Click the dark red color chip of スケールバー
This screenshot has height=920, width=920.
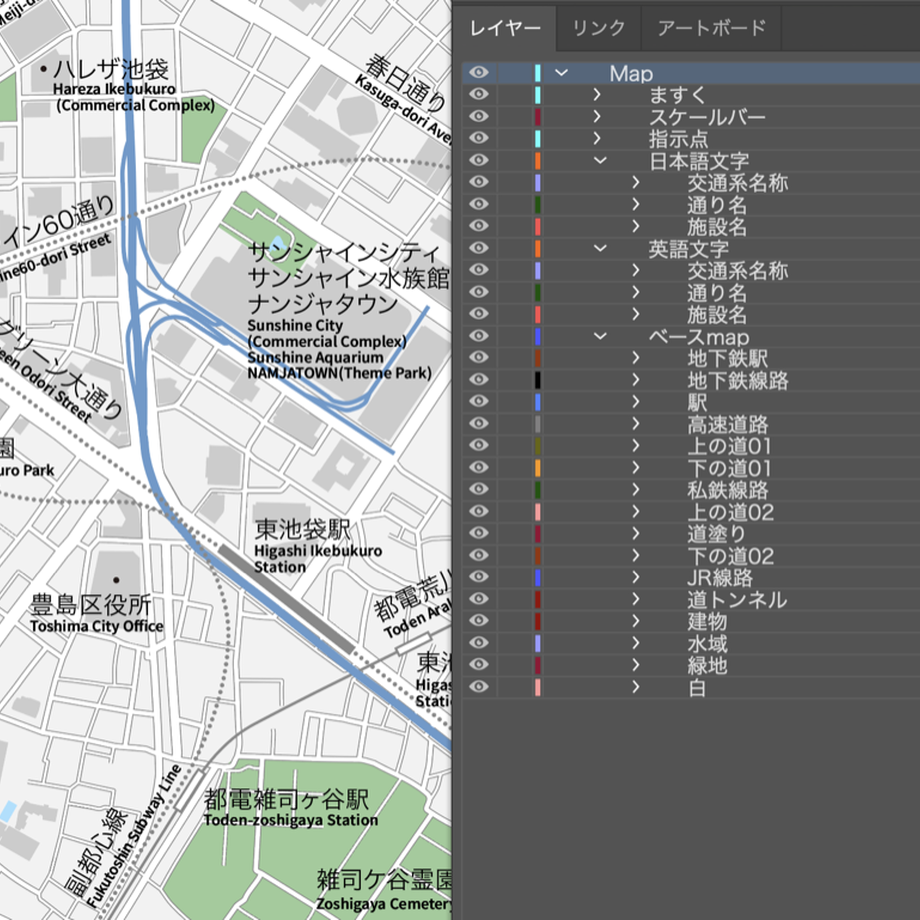[x=537, y=116]
